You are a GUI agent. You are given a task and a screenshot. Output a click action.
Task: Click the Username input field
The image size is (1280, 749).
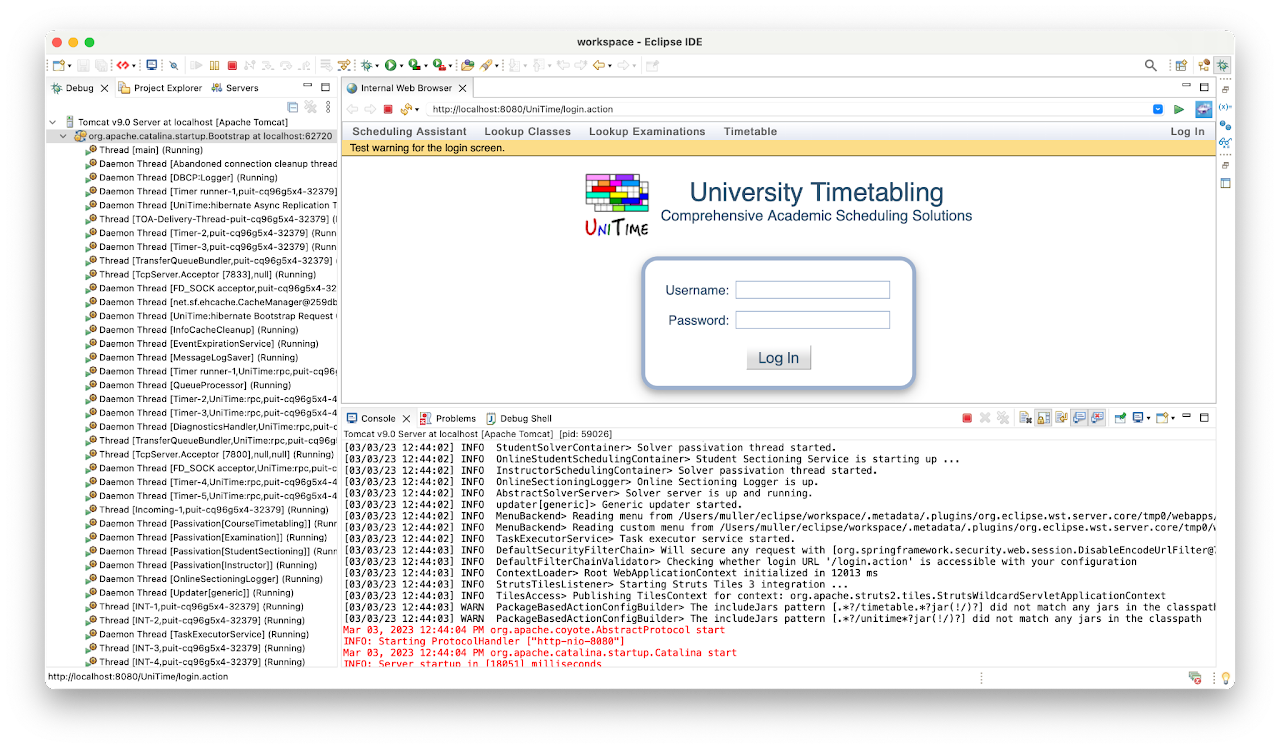point(812,290)
